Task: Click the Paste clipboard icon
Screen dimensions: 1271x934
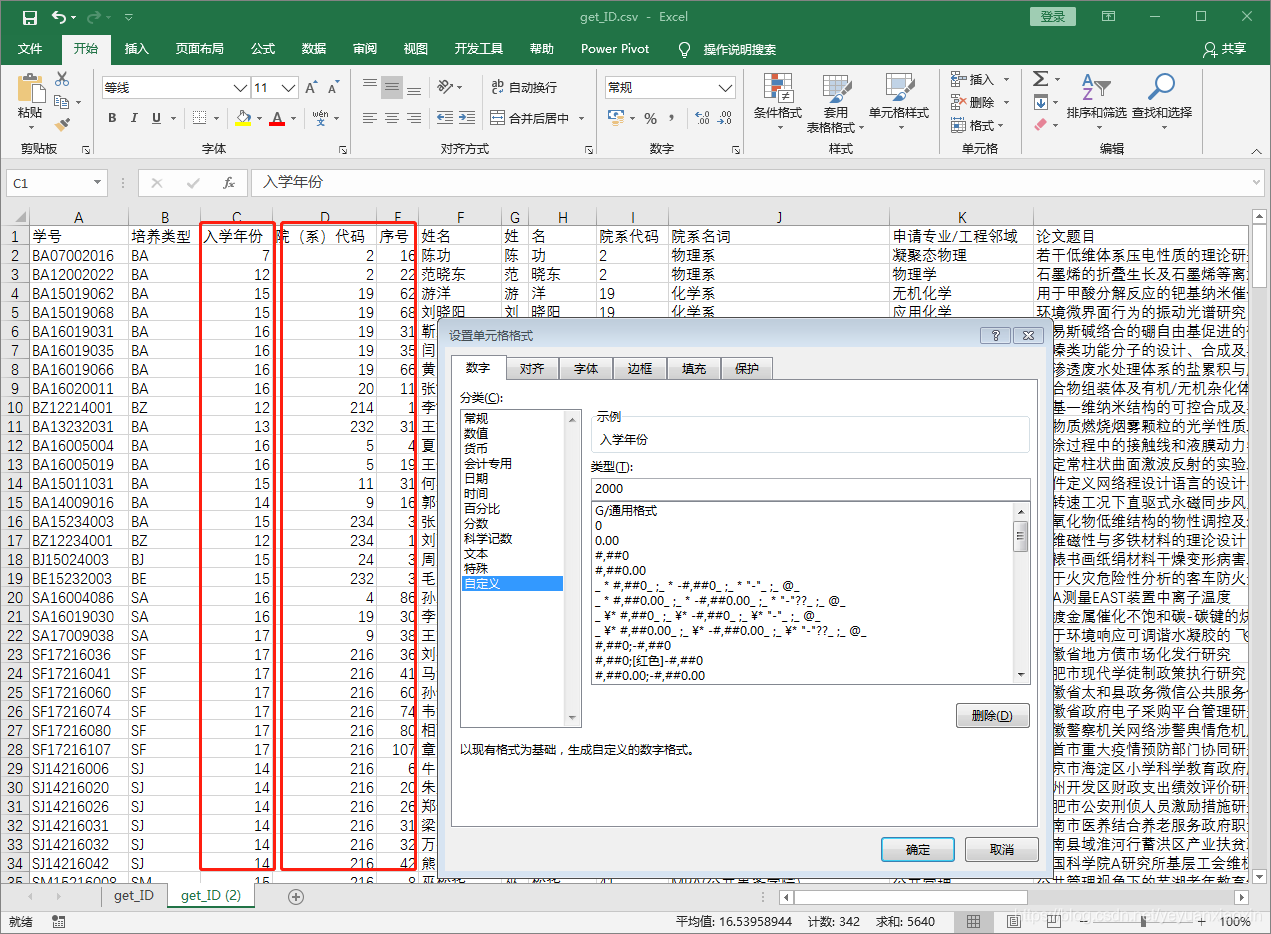Action: point(31,88)
